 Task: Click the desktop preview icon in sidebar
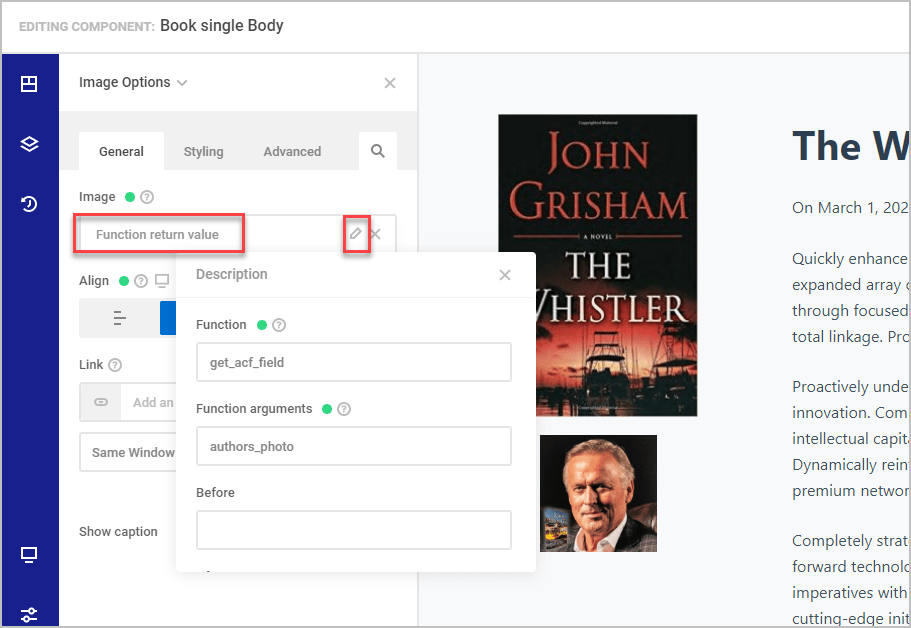coord(29,555)
